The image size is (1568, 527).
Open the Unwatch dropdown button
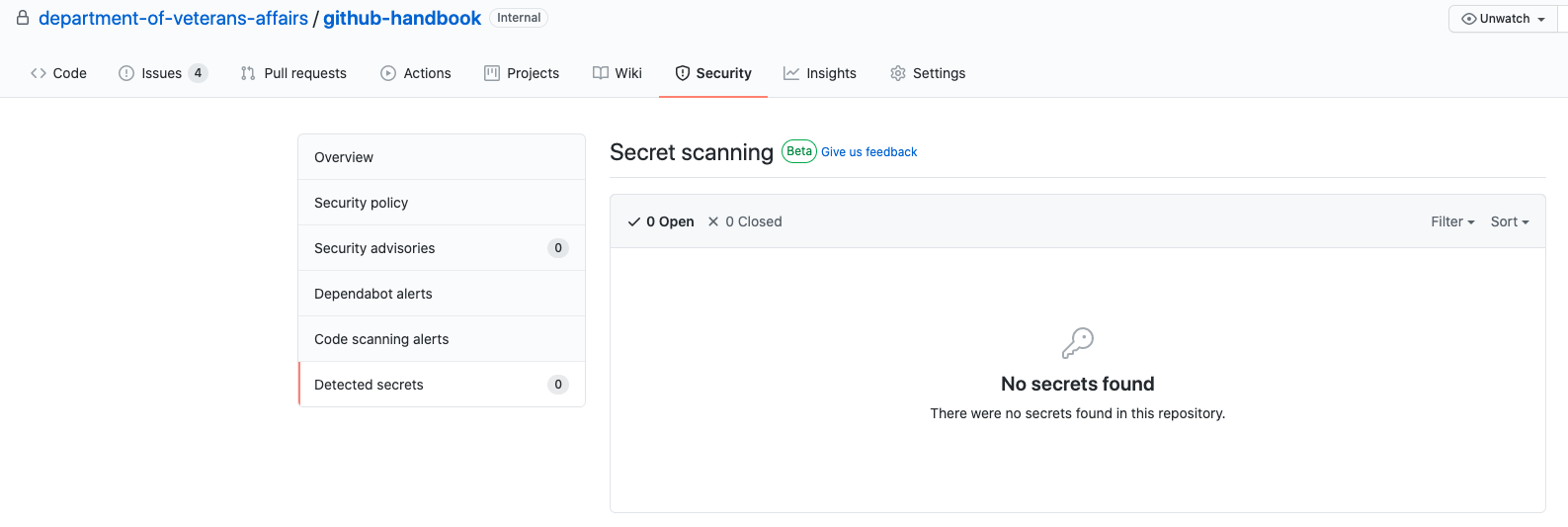[1503, 19]
